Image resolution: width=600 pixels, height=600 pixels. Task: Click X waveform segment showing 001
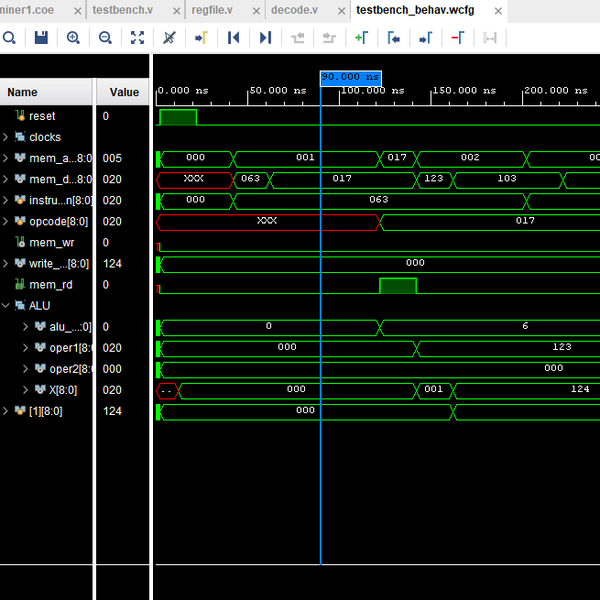point(434,391)
